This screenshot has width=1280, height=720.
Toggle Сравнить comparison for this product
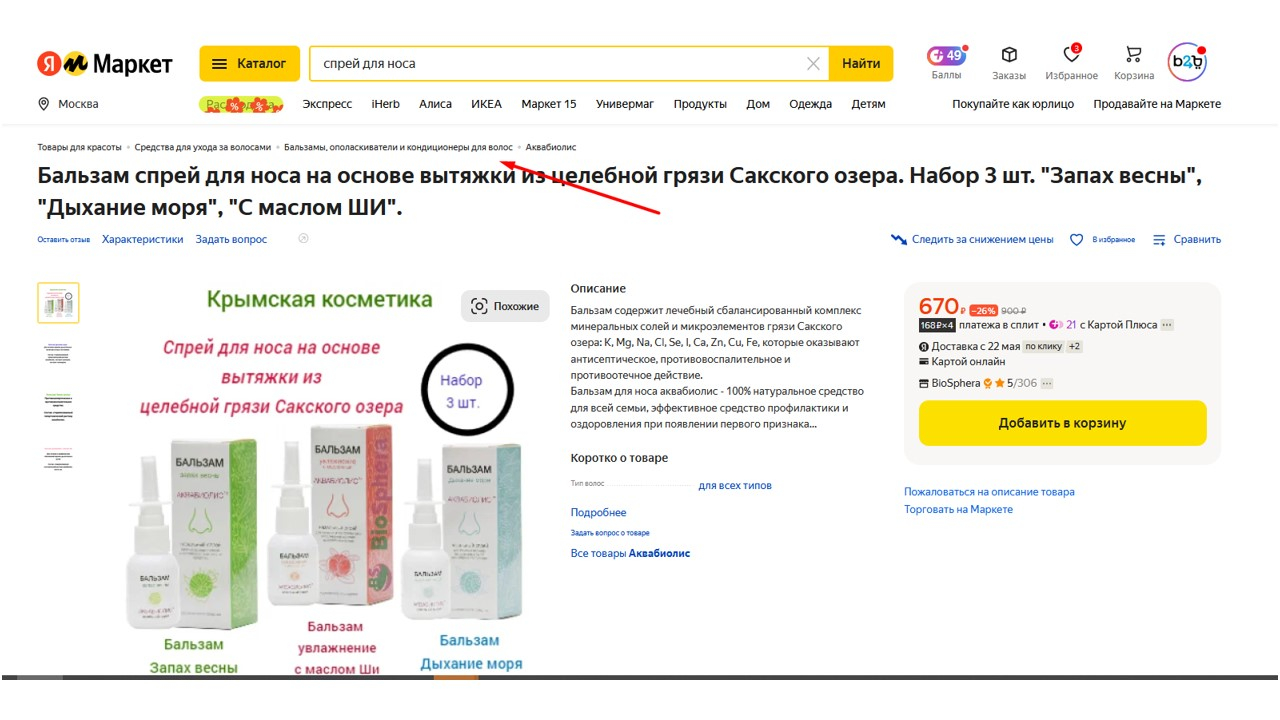[1187, 240]
